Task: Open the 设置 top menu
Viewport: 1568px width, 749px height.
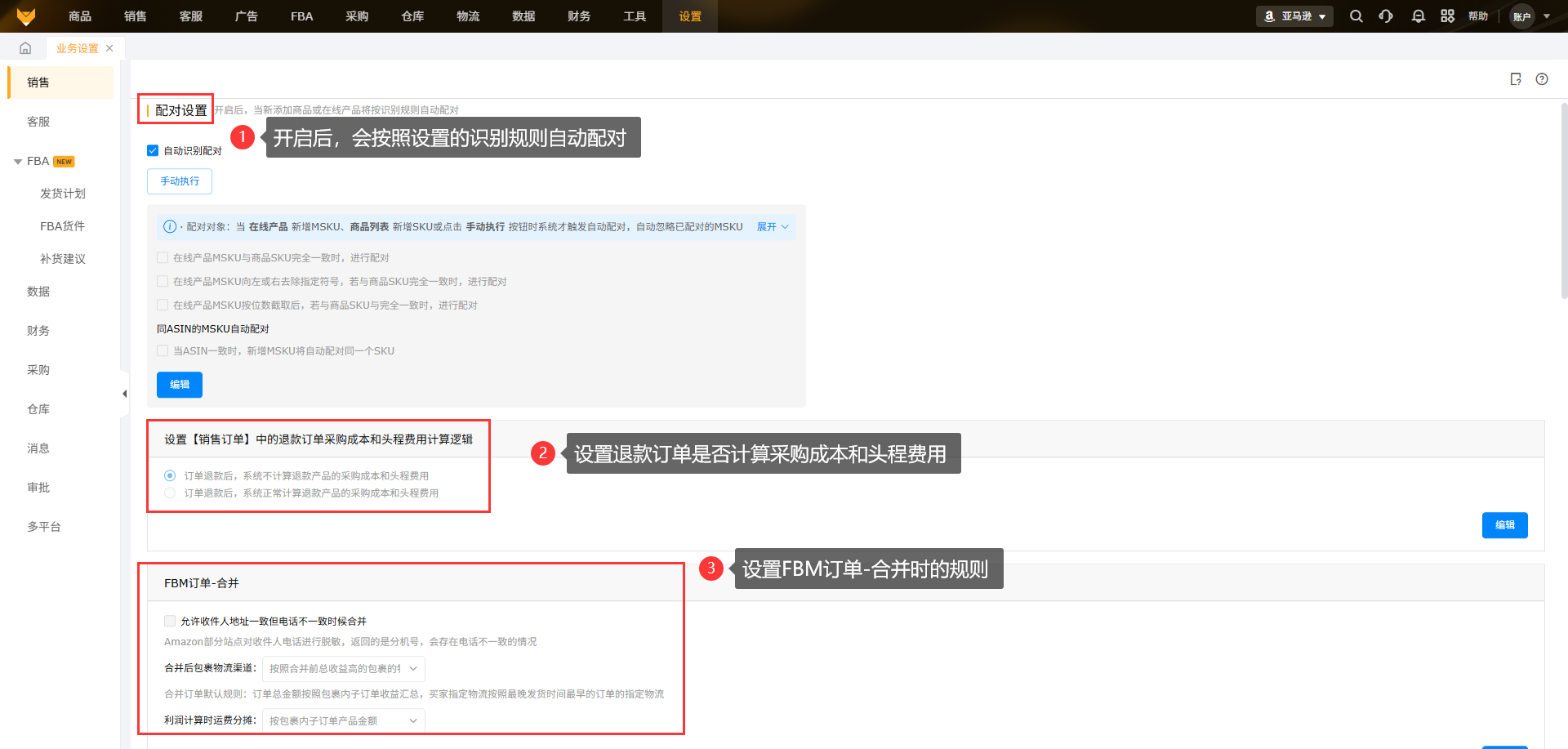Action: tap(690, 16)
